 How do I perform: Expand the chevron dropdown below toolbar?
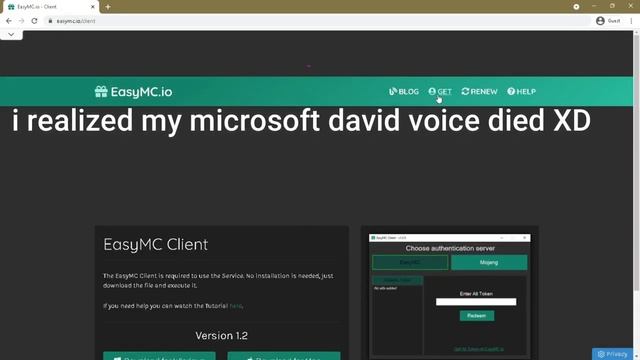[11, 35]
